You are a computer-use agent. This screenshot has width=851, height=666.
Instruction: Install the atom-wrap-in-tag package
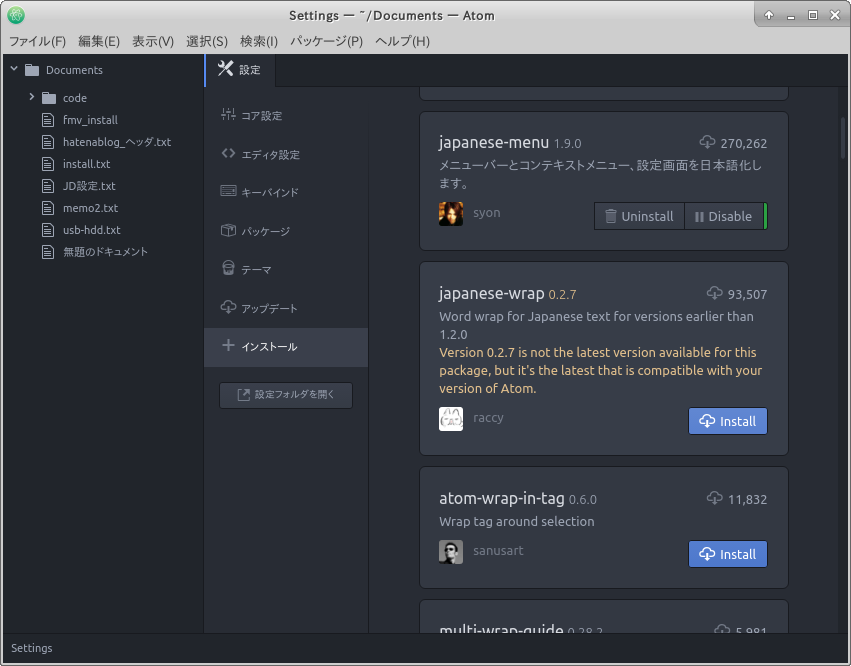(728, 554)
